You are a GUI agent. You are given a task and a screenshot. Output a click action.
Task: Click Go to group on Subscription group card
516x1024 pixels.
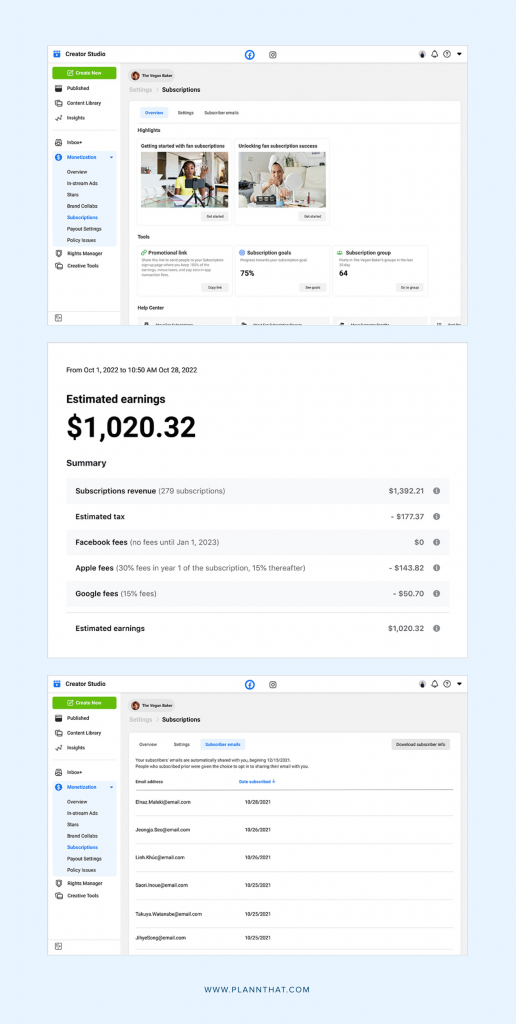tap(410, 287)
